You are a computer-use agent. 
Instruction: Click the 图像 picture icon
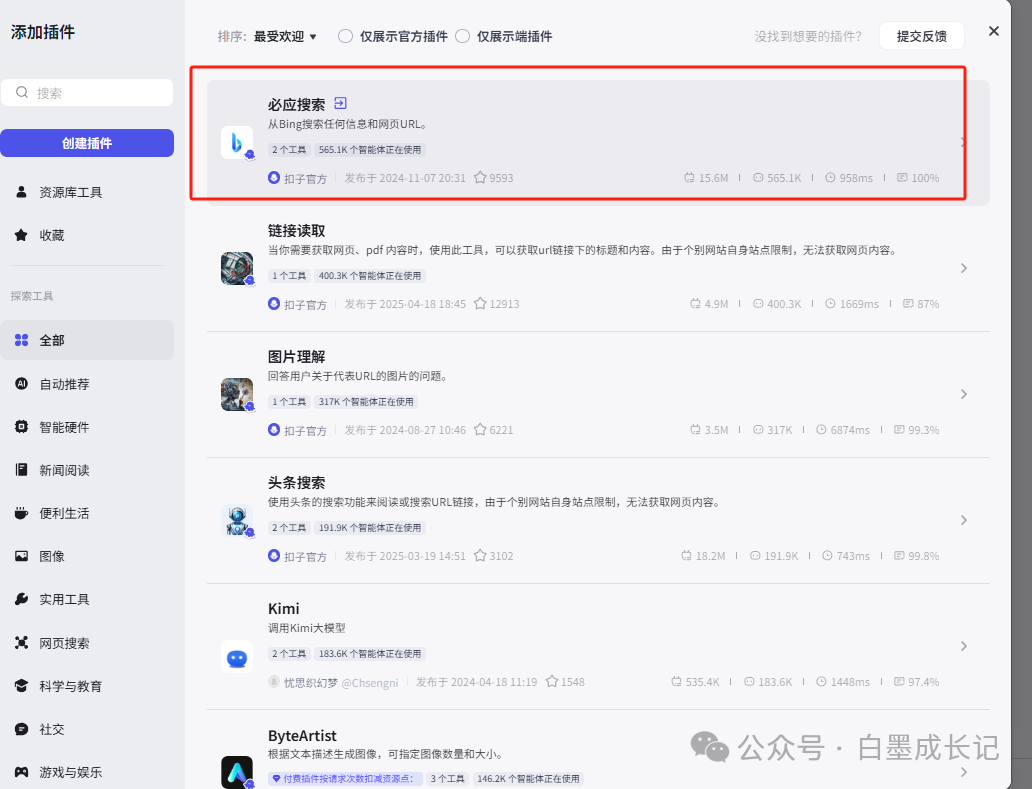point(21,556)
